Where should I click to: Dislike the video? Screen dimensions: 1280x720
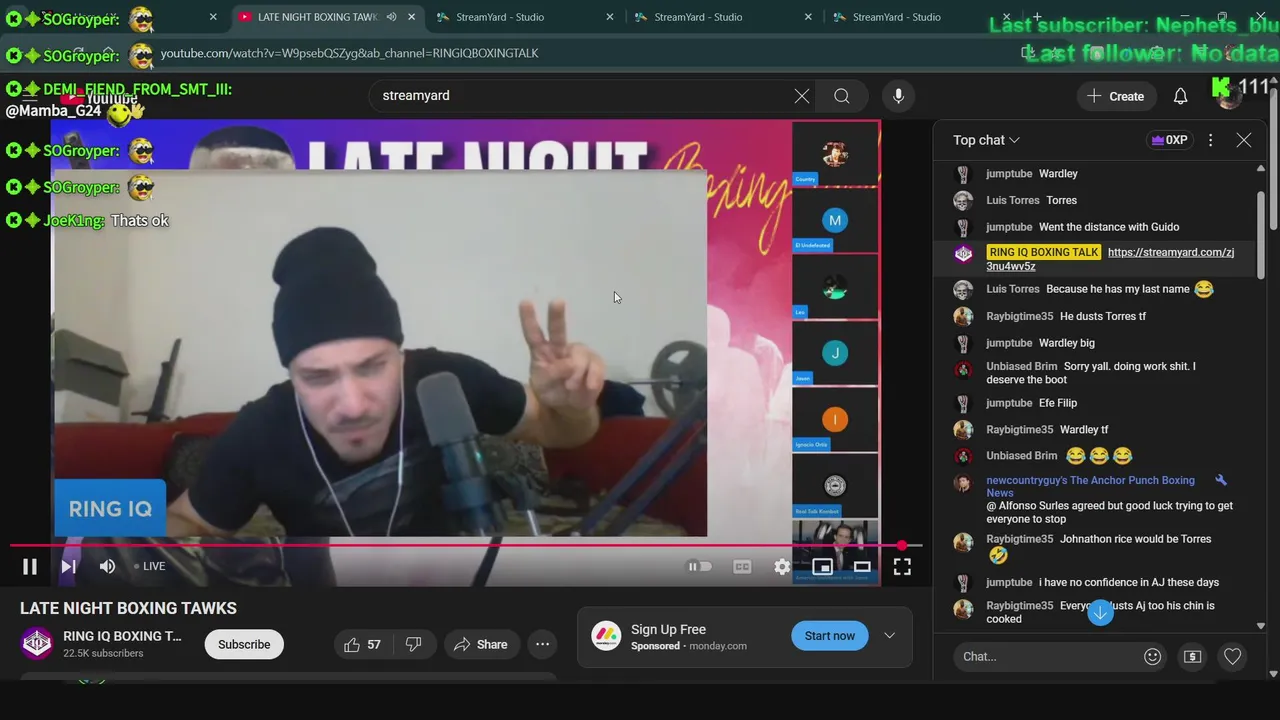point(413,645)
